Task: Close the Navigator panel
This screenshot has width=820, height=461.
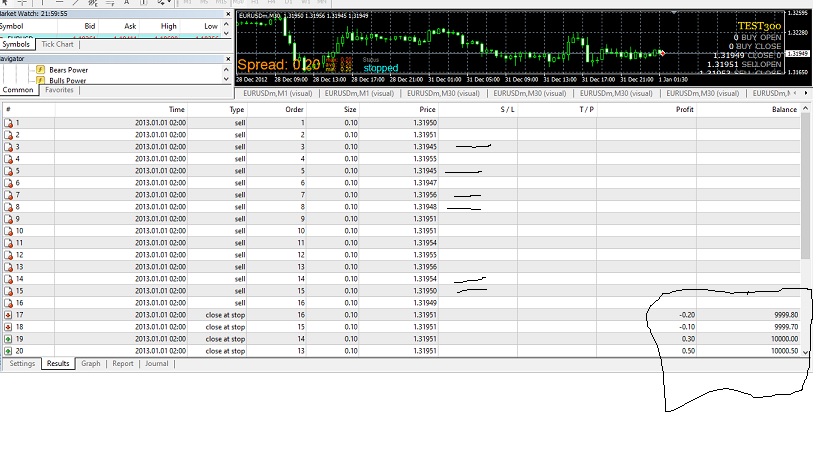Action: tap(228, 59)
